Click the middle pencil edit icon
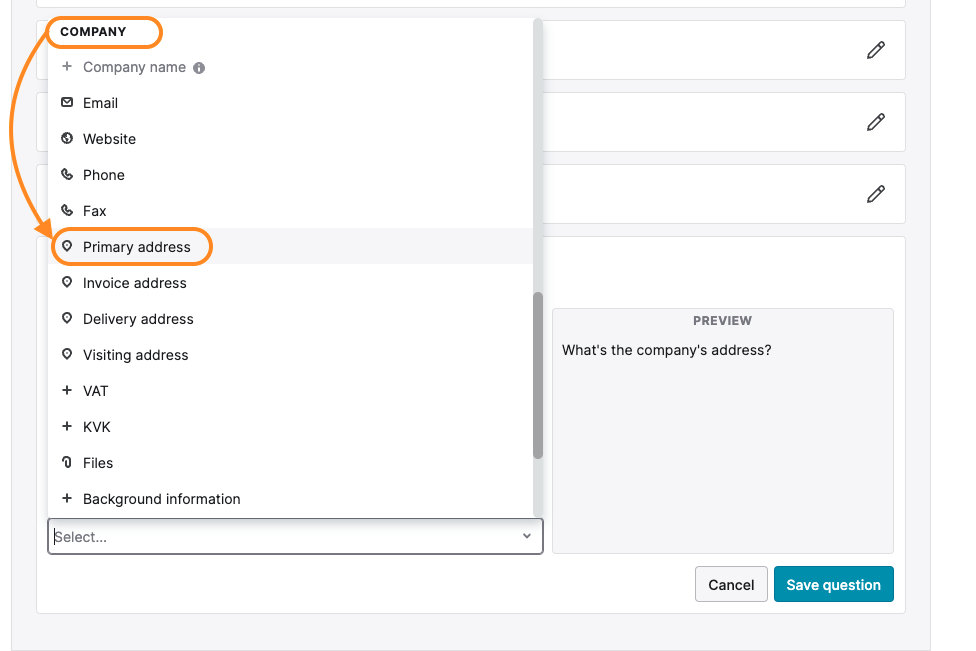This screenshot has width=976, height=651. [876, 122]
